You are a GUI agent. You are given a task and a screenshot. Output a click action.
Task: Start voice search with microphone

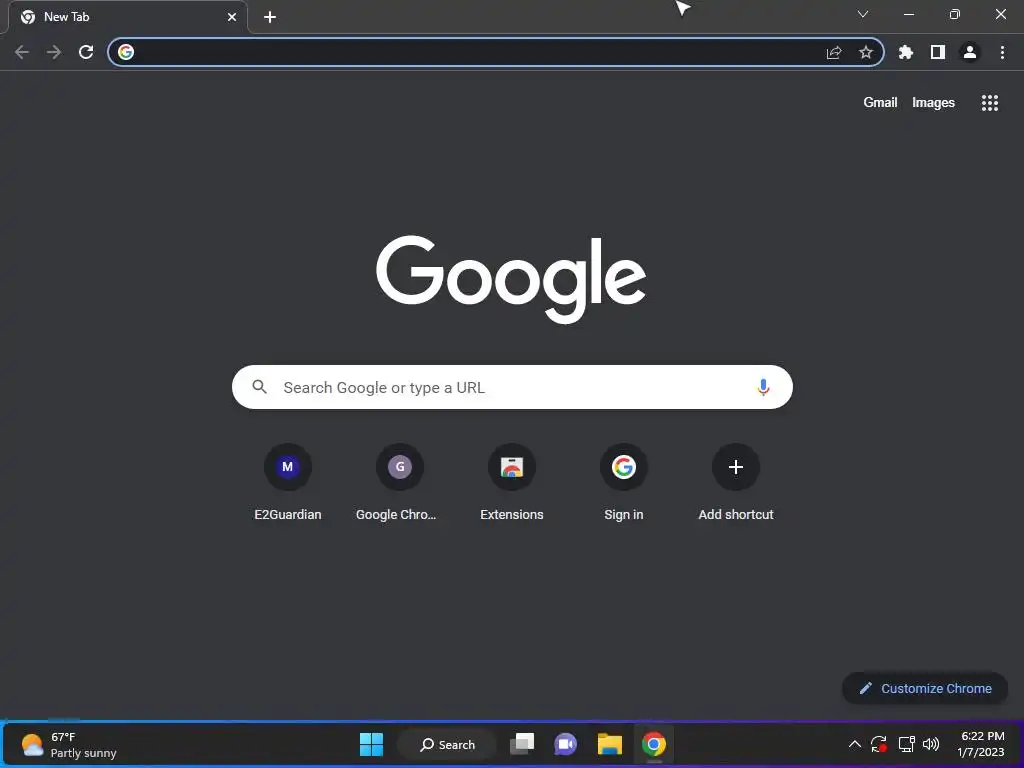(763, 387)
